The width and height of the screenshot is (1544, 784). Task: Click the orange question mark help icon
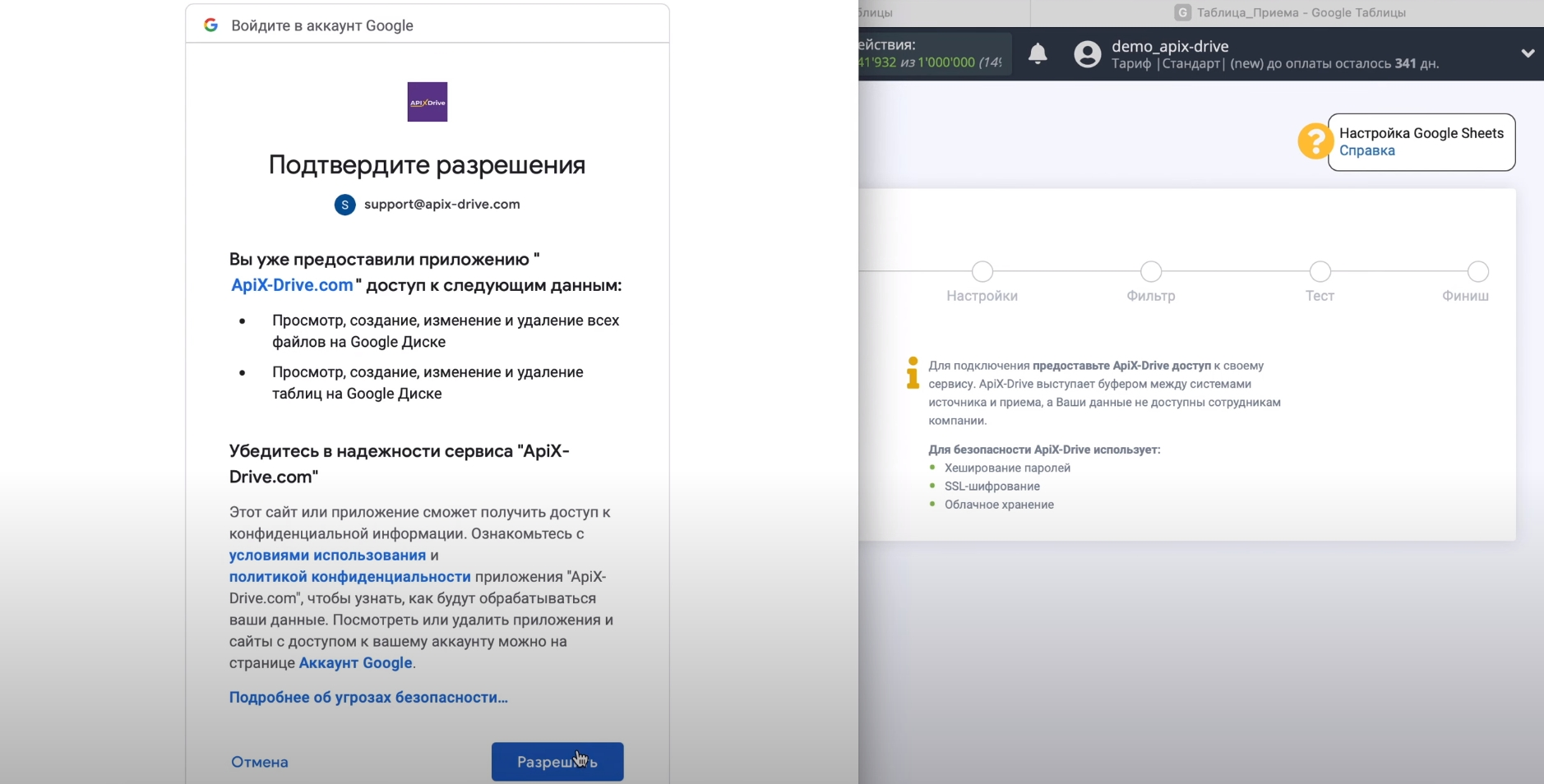(1315, 141)
